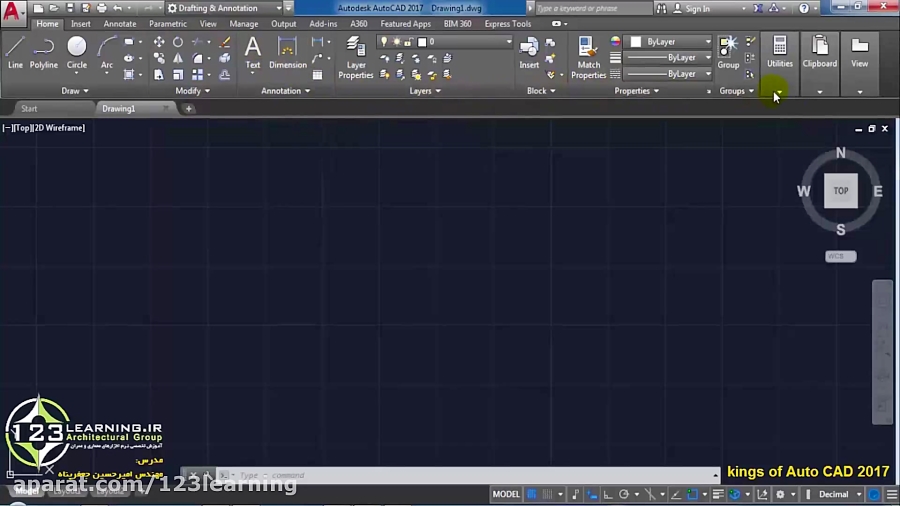The width and height of the screenshot is (900, 506).
Task: Insert a Table from Annotation panel
Action: point(317,75)
